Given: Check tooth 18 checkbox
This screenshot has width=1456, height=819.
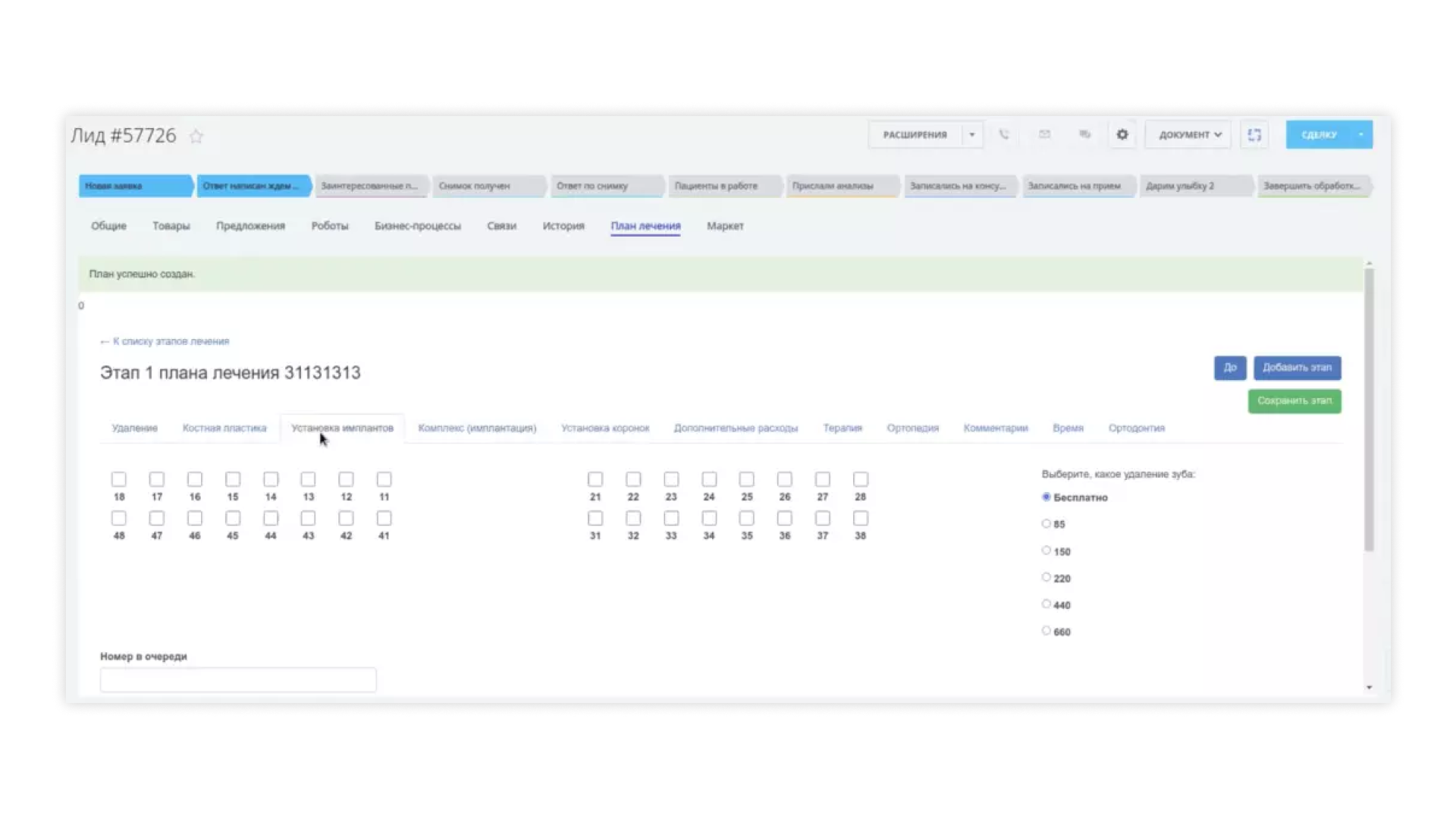Looking at the screenshot, I should click(x=119, y=479).
